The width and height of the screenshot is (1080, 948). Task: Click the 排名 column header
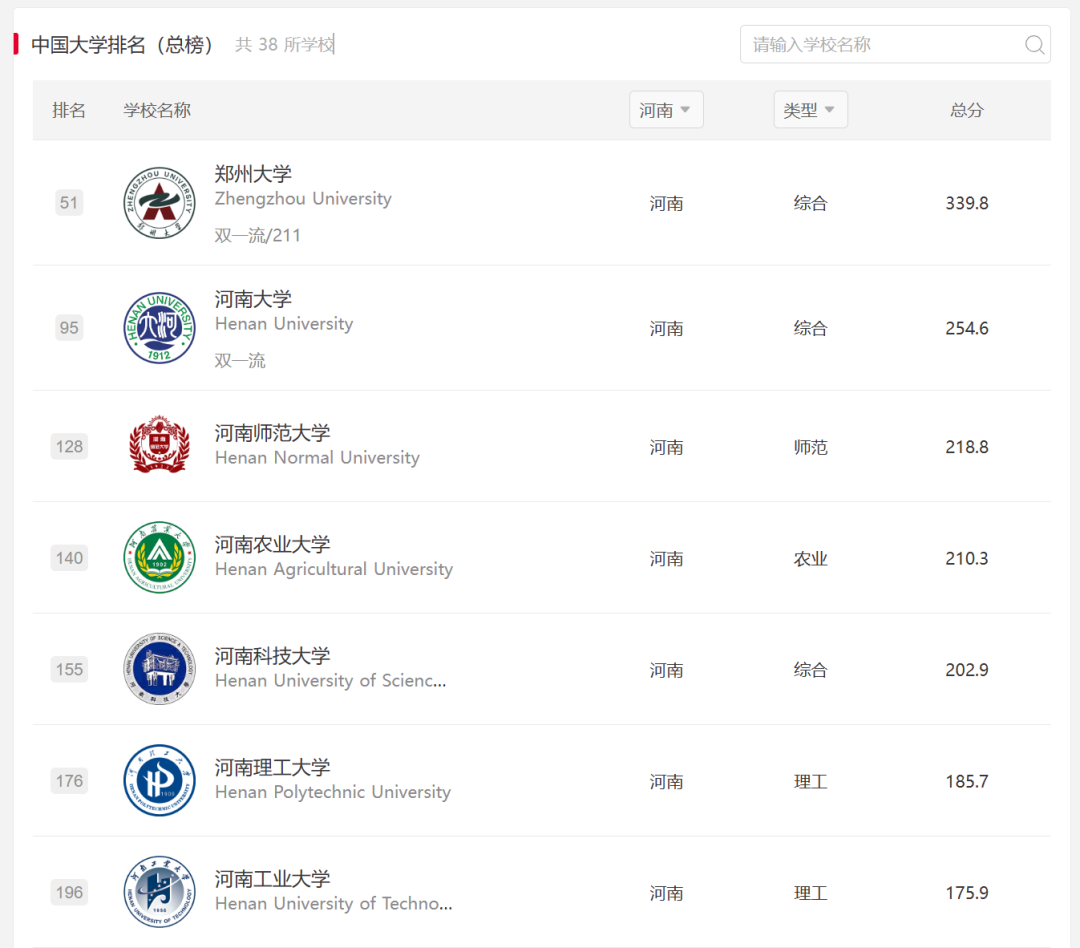[69, 110]
